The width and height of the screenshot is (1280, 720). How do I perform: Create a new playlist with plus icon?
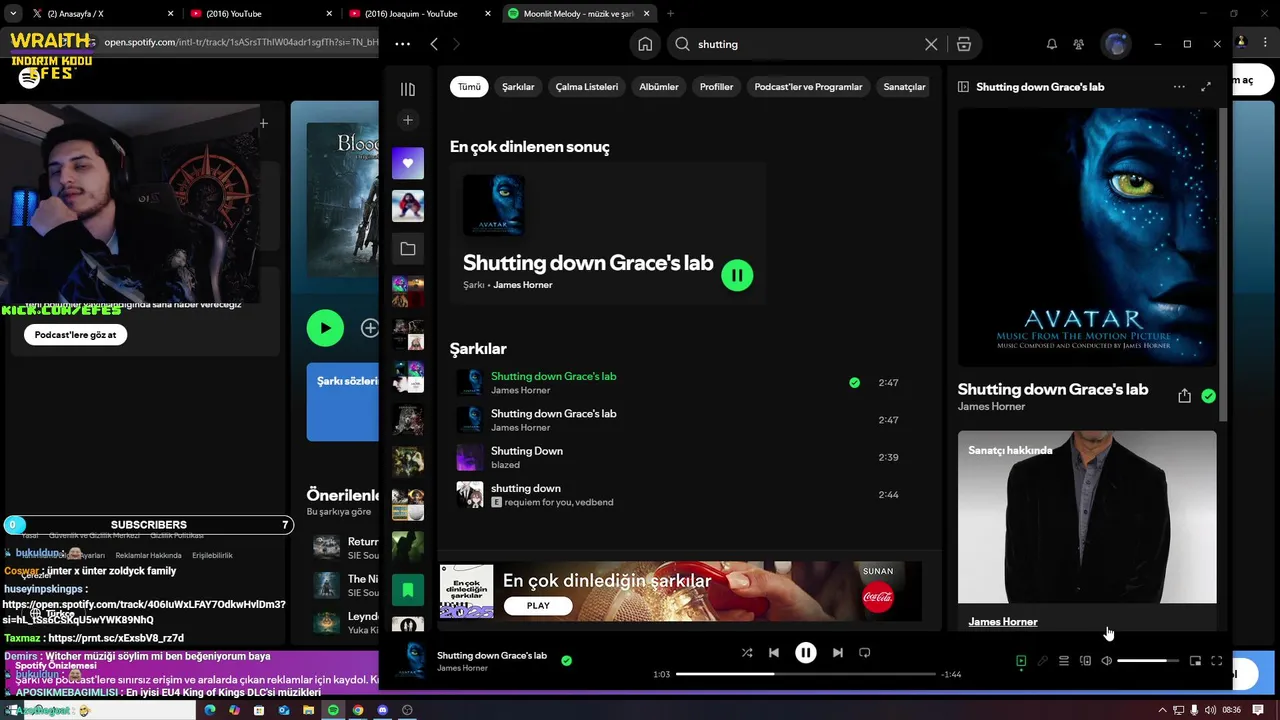pyautogui.click(x=407, y=120)
